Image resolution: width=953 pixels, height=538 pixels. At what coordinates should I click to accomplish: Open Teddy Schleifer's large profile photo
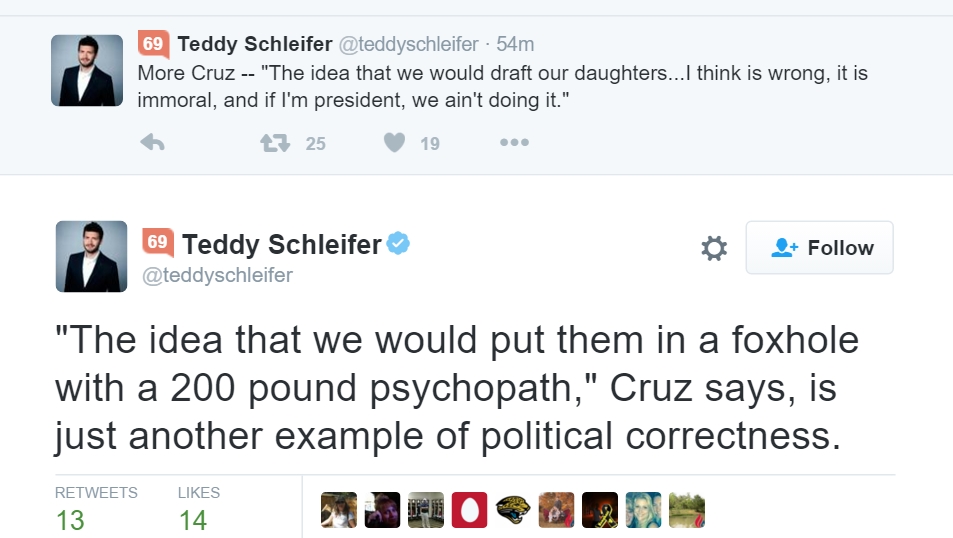click(x=90, y=256)
